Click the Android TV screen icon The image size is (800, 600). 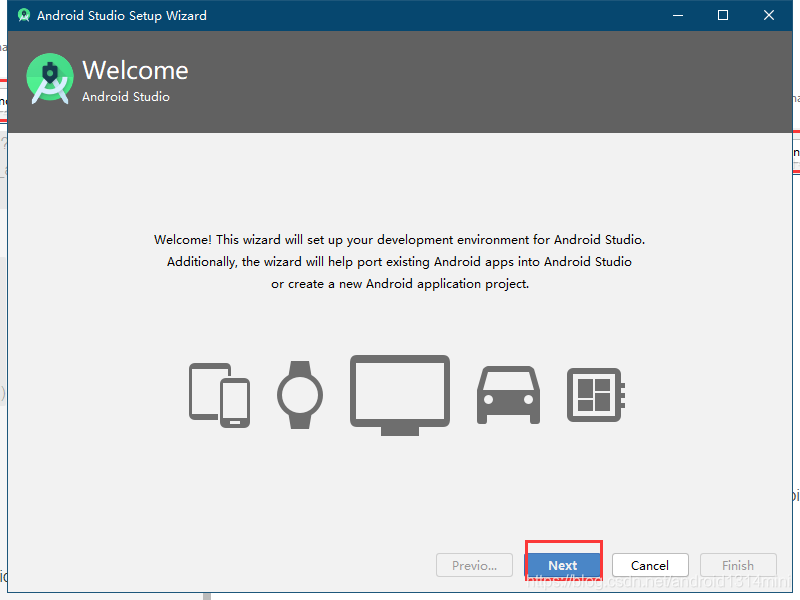pyautogui.click(x=400, y=395)
